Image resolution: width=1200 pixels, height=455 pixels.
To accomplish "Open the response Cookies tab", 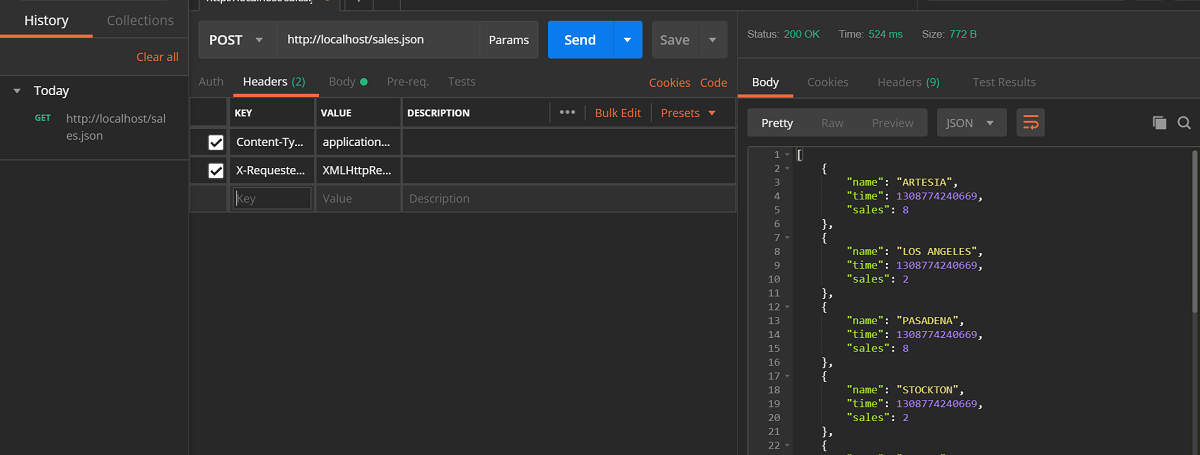I will tap(828, 82).
